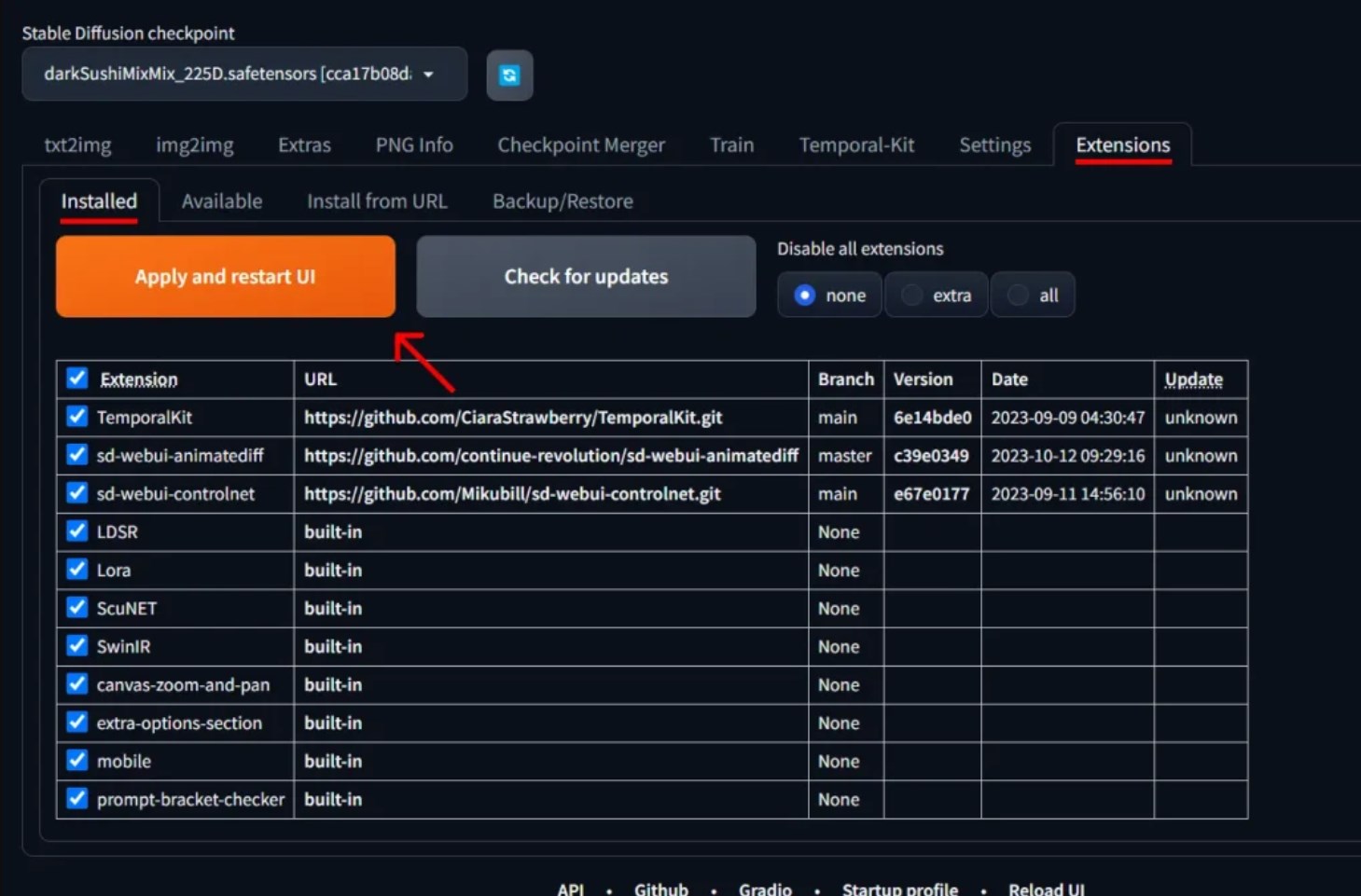Toggle the header checkbox for all extensions
Image resolution: width=1361 pixels, height=896 pixels.
click(x=77, y=379)
